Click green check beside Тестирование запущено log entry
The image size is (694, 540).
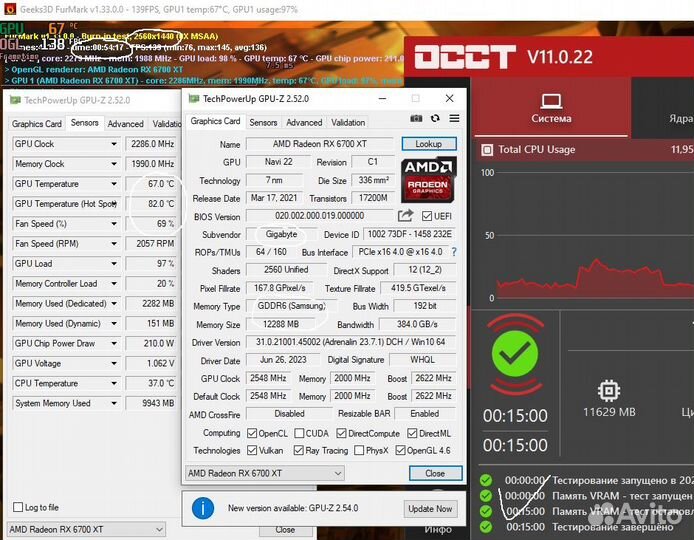486,480
